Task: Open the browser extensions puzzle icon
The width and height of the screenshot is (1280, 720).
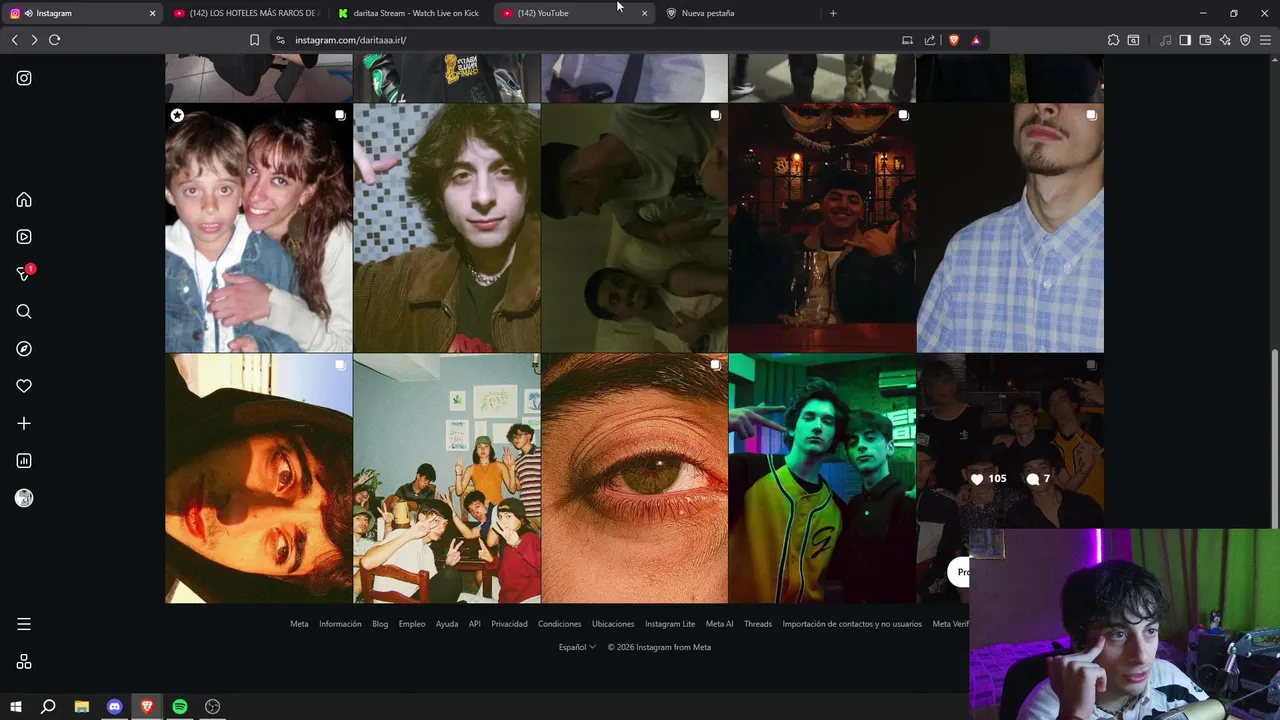Action: pyautogui.click(x=1113, y=40)
